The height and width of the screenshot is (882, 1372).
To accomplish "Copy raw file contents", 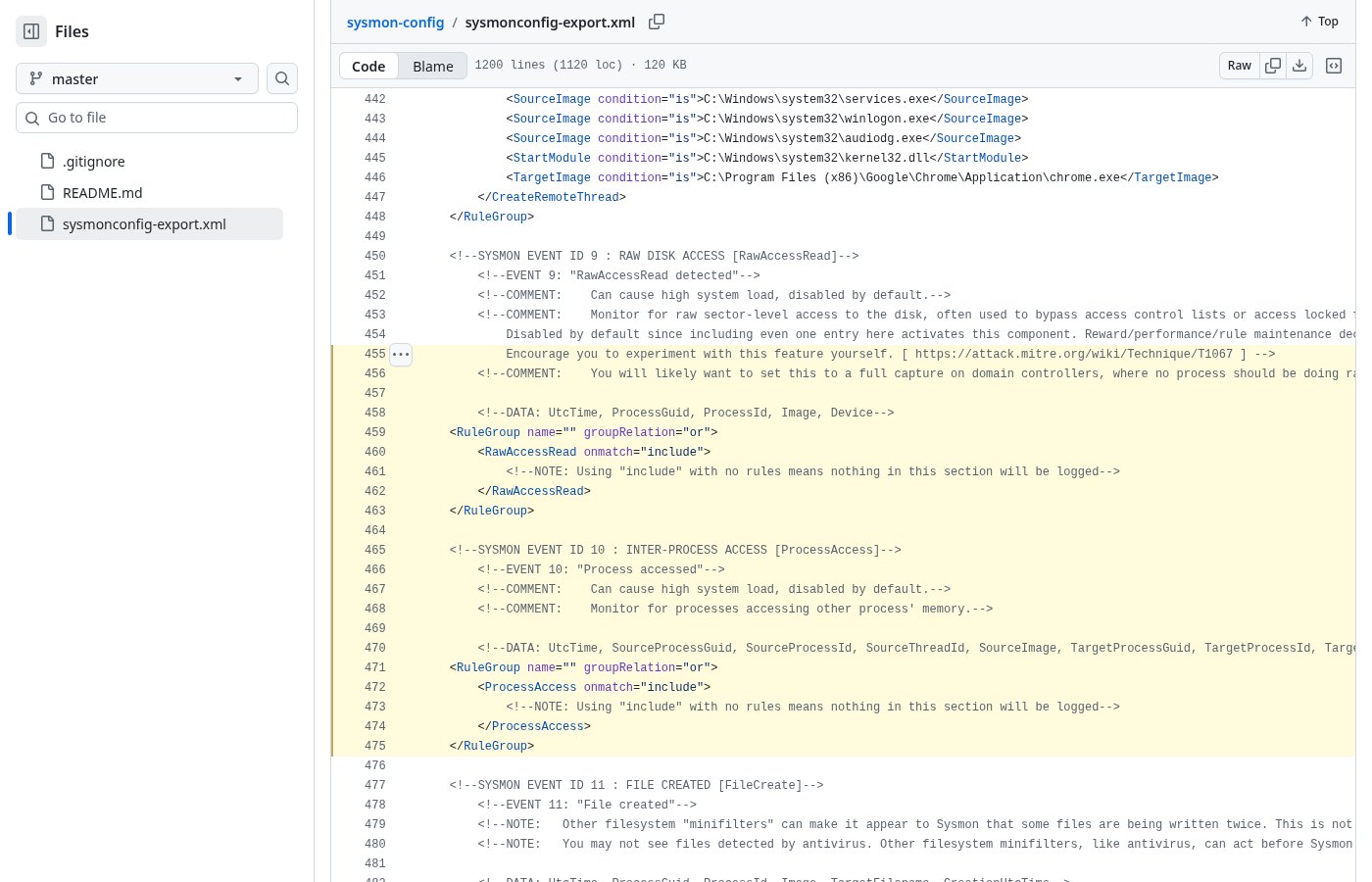I will coord(1273,66).
